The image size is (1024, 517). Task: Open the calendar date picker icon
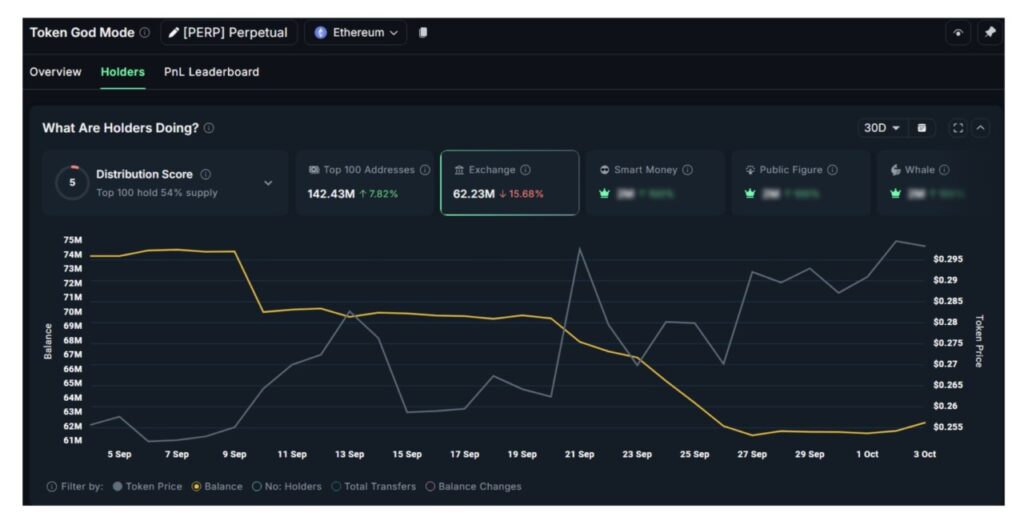coord(922,128)
